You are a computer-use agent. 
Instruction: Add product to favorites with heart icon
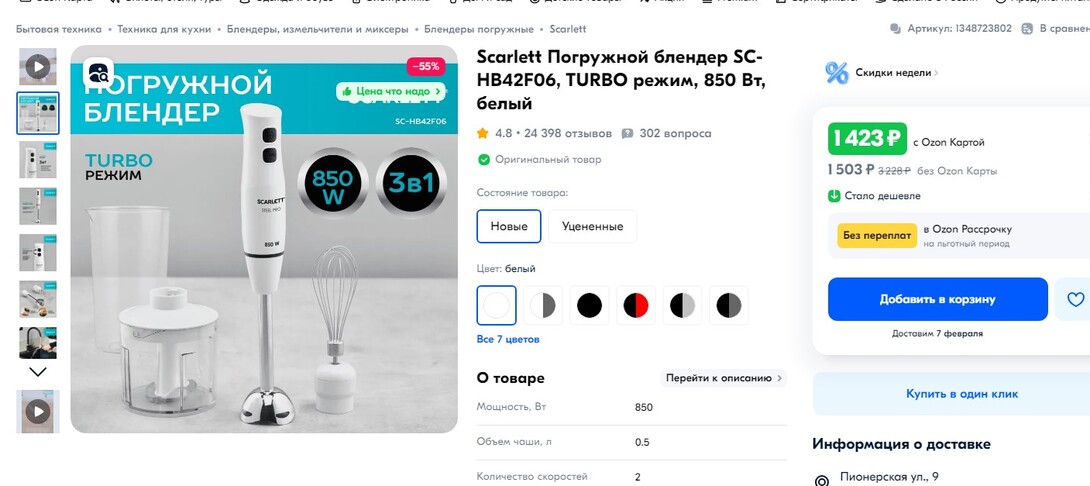coord(1075,299)
